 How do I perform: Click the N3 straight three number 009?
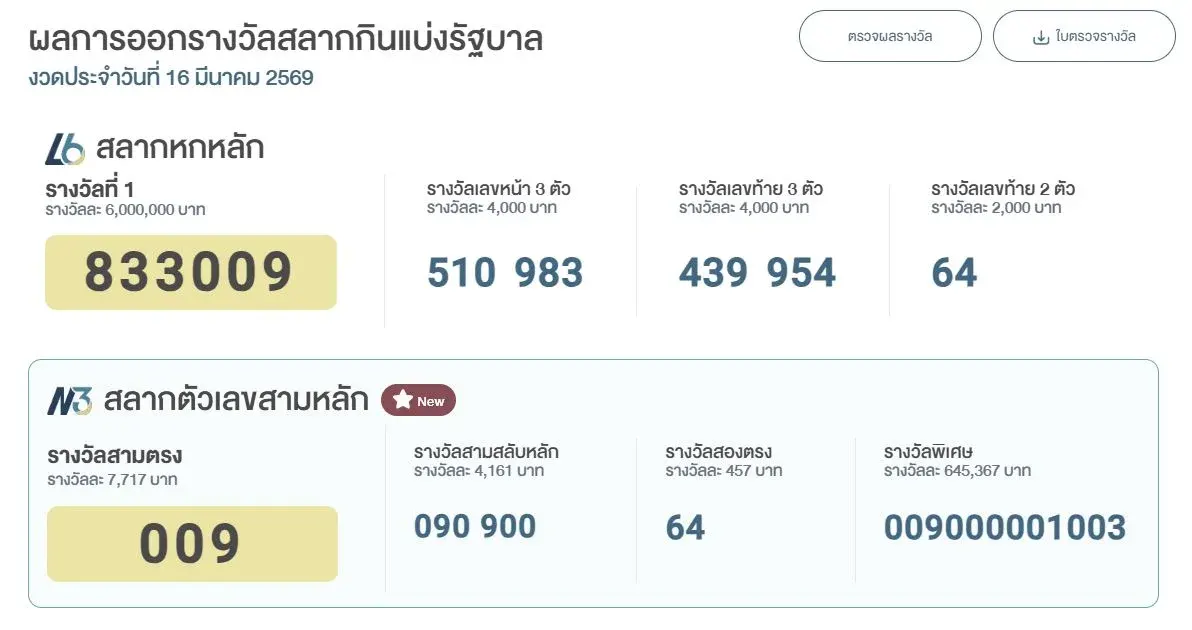click(x=190, y=544)
